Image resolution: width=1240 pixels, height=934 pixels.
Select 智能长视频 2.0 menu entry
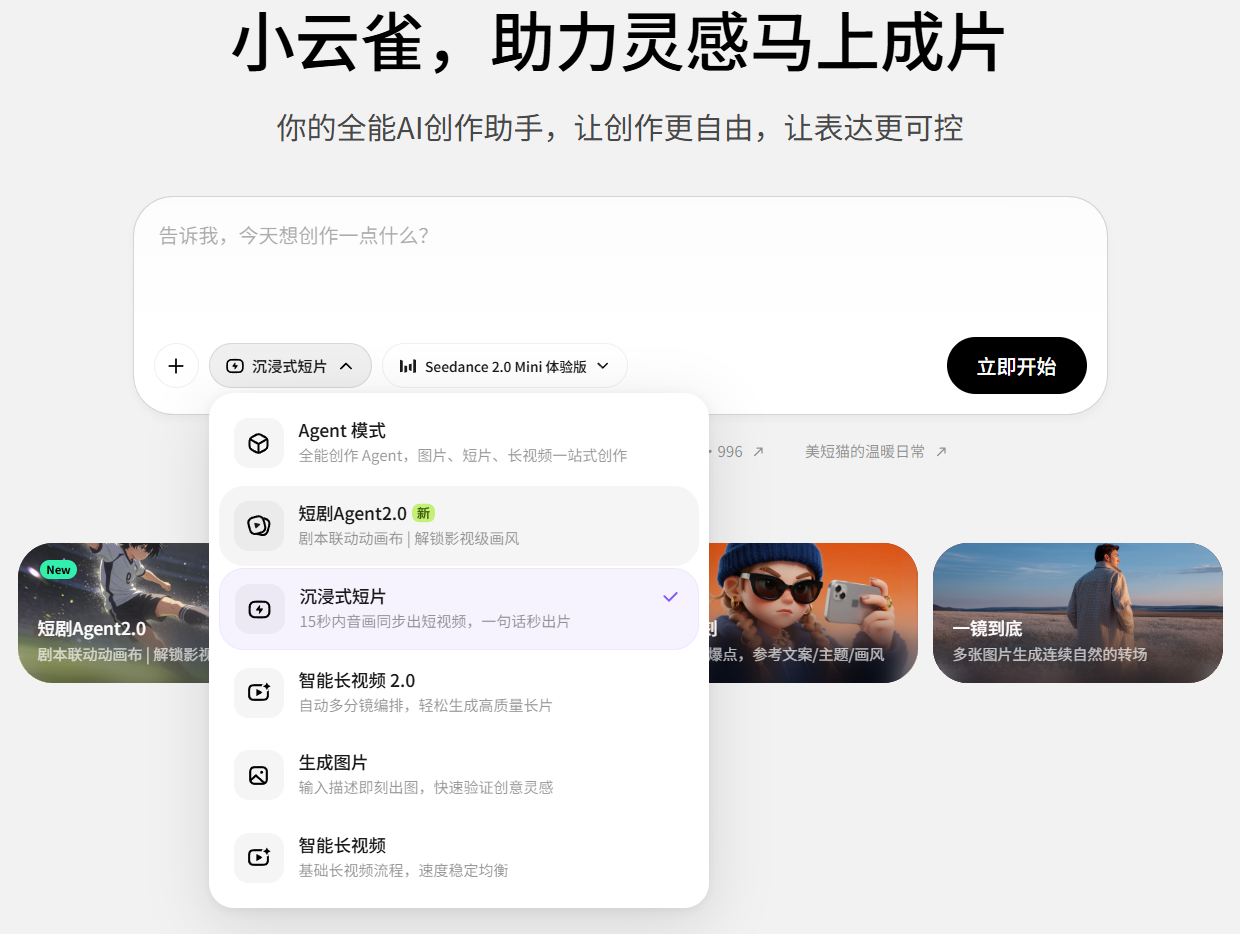click(459, 692)
